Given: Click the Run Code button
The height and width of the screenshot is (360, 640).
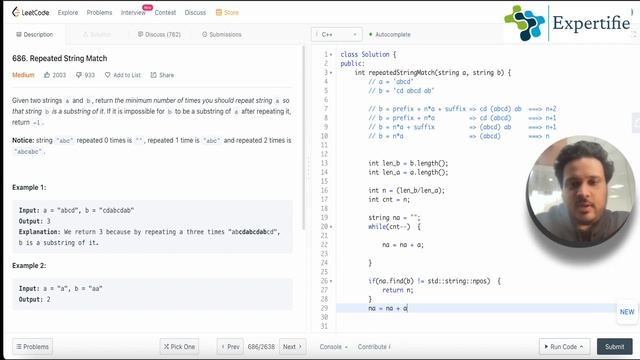Looking at the screenshot, I should (x=564, y=347).
